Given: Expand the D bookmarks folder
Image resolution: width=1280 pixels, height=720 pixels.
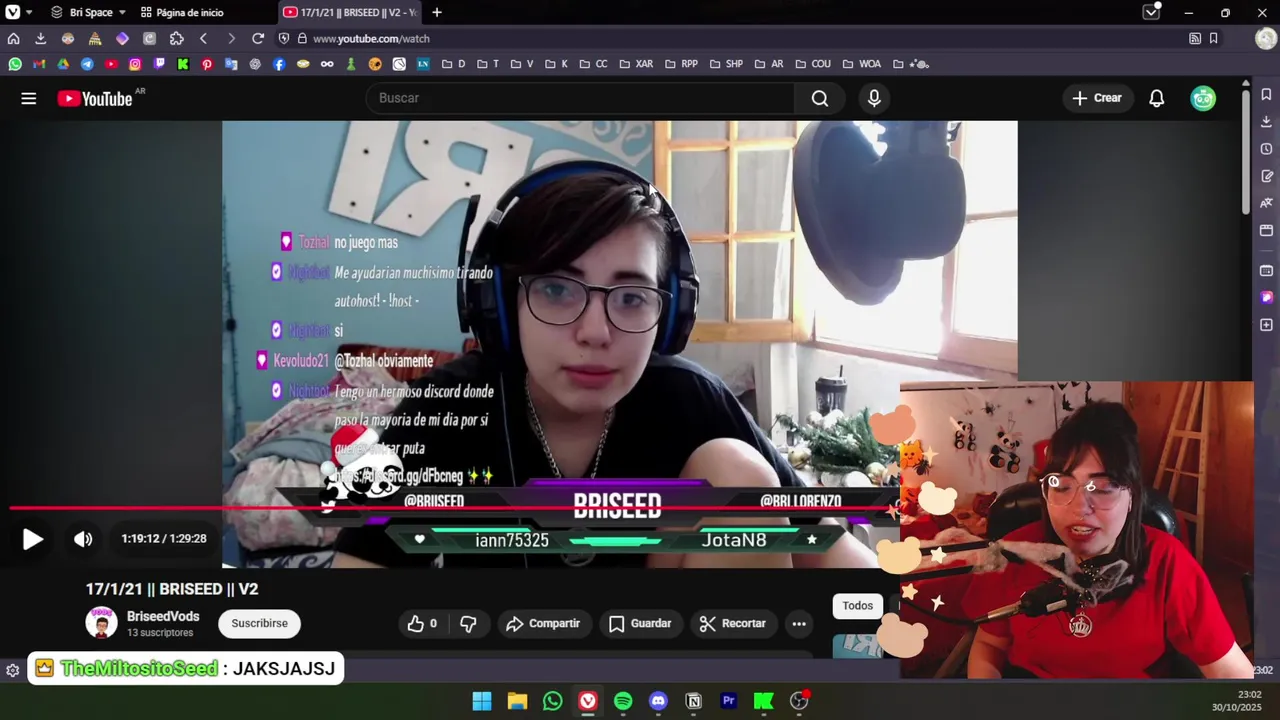Looking at the screenshot, I should pyautogui.click(x=453, y=64).
